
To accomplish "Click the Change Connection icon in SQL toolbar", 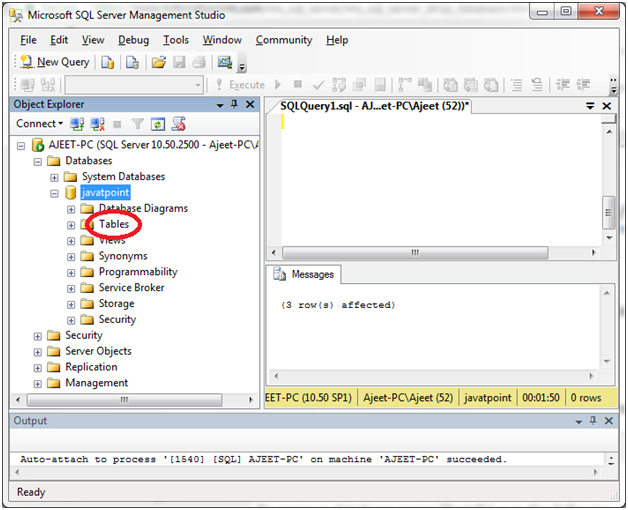I will tap(48, 85).
